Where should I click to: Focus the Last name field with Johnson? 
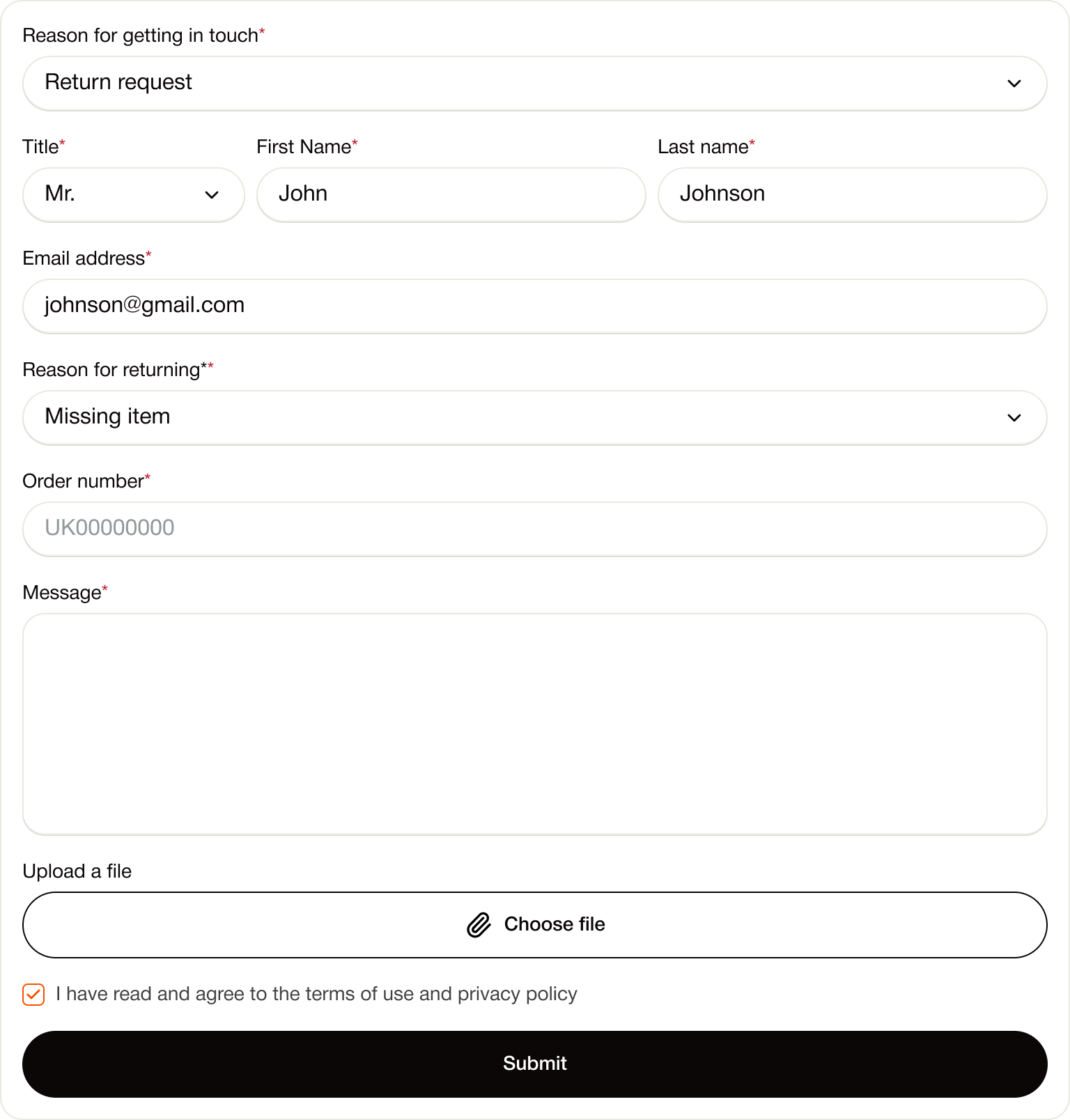tap(851, 195)
